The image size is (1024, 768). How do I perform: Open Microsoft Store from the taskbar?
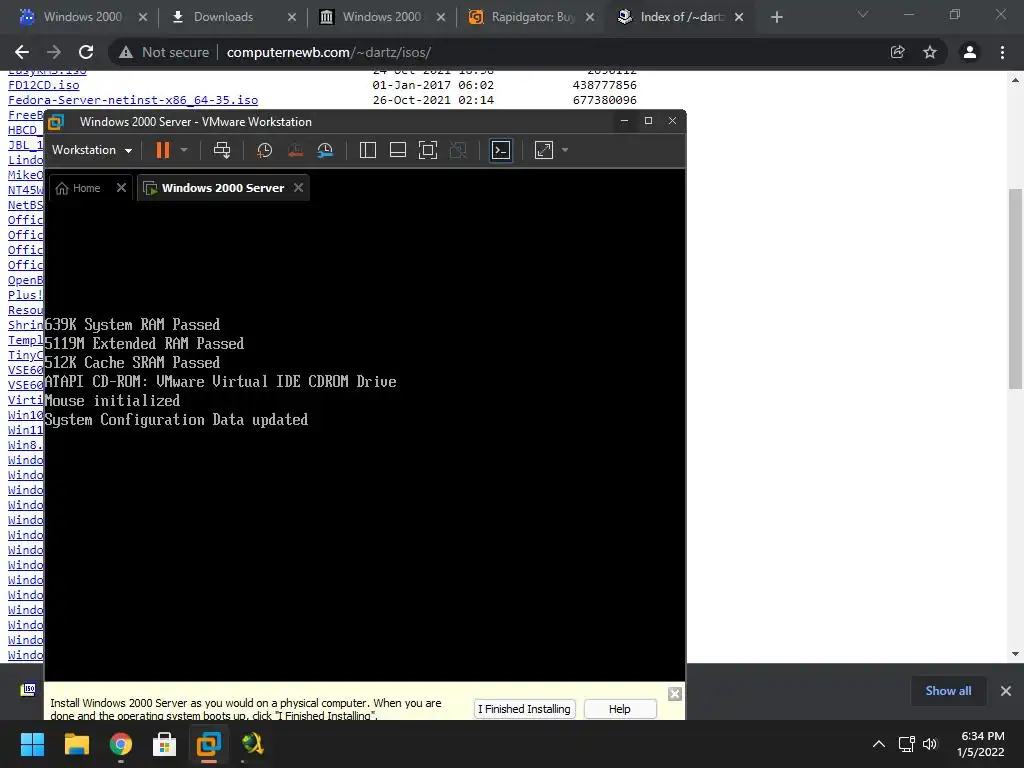[165, 744]
